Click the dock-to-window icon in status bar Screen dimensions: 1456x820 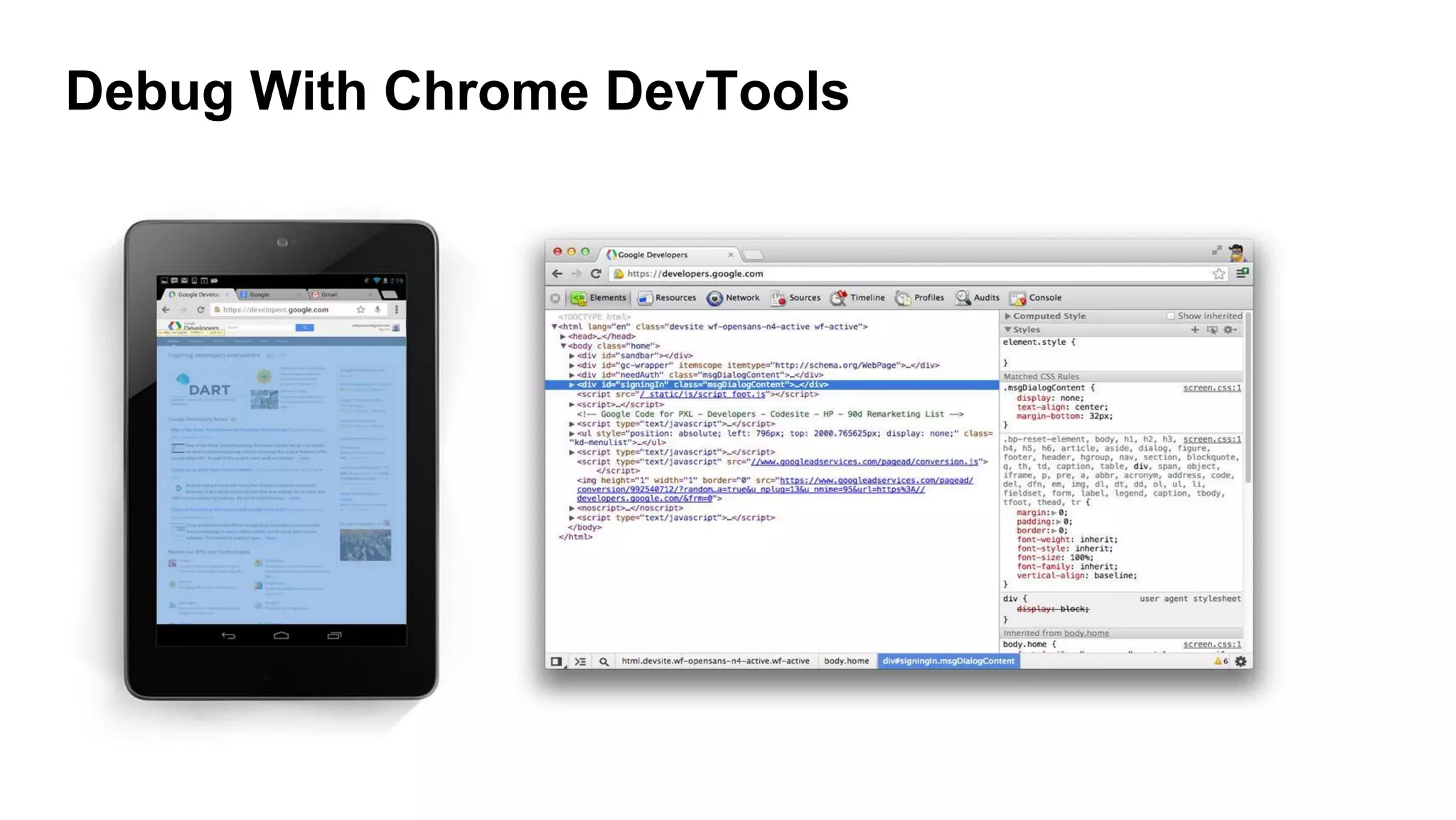[557, 661]
